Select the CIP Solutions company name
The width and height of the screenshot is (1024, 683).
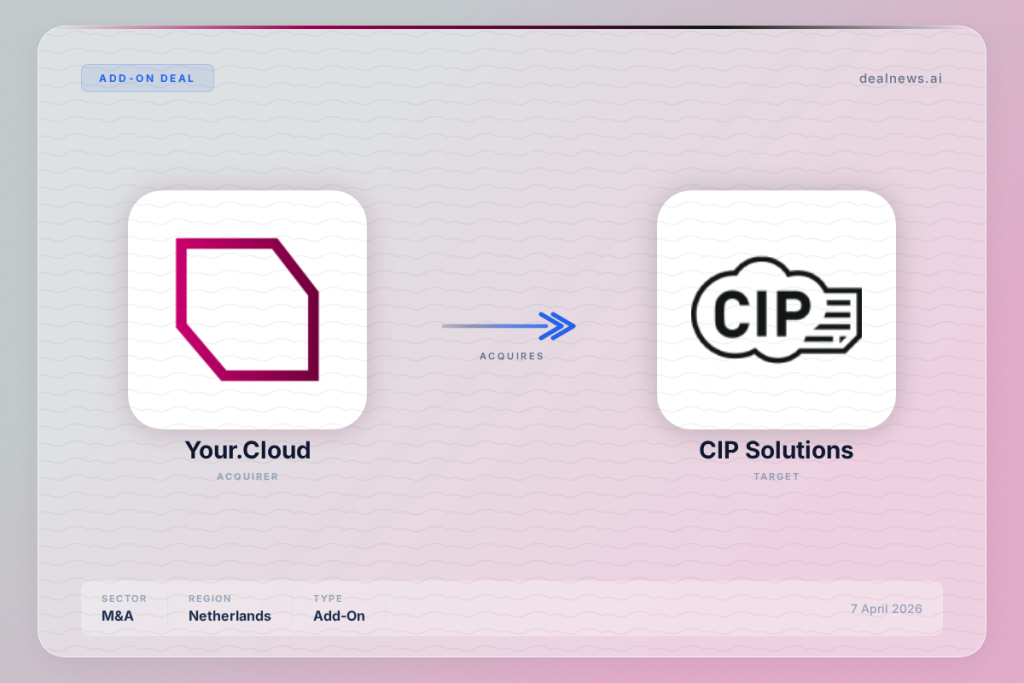pyautogui.click(x=776, y=450)
